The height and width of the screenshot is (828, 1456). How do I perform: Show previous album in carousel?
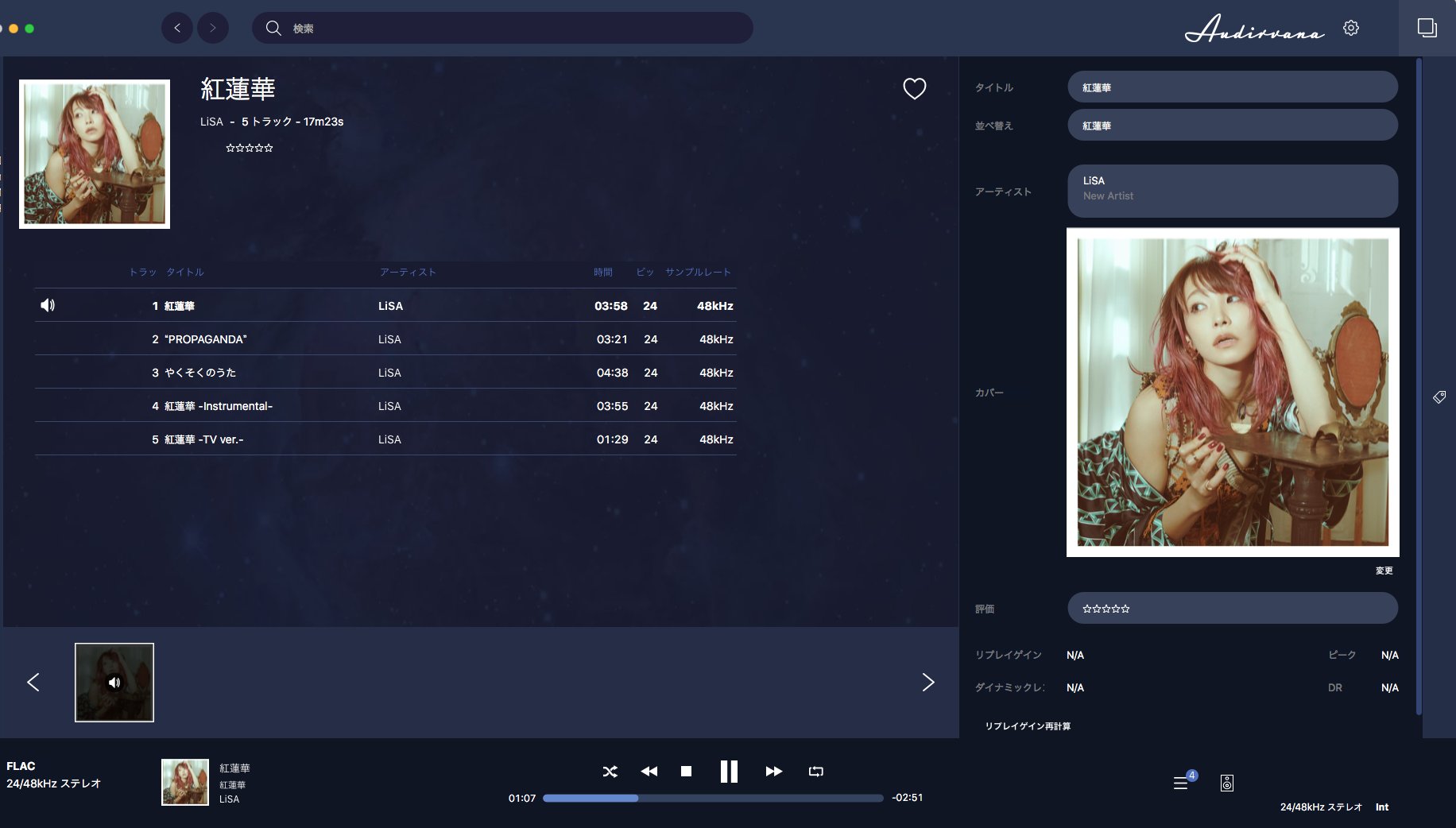click(33, 682)
